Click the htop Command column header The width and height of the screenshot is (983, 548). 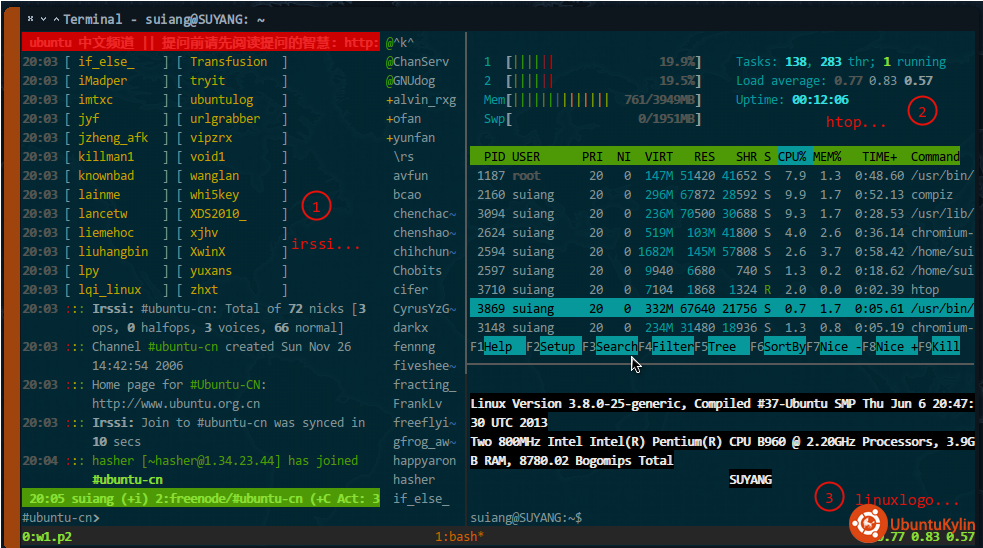935,157
